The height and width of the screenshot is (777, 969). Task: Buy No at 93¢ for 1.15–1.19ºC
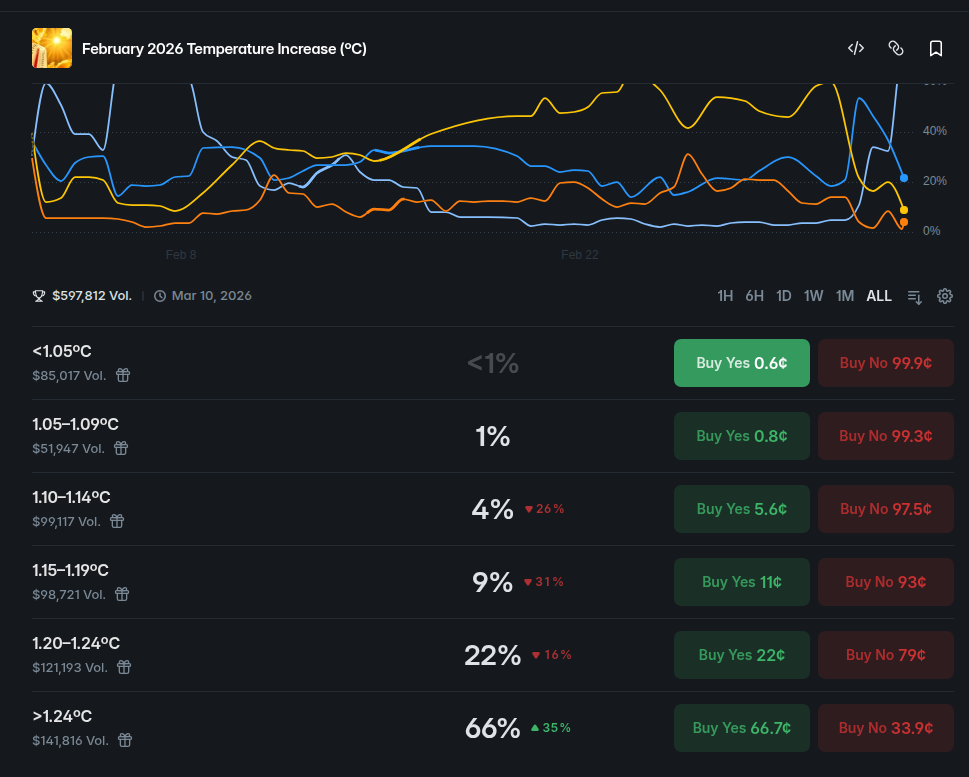pyautogui.click(x=885, y=582)
